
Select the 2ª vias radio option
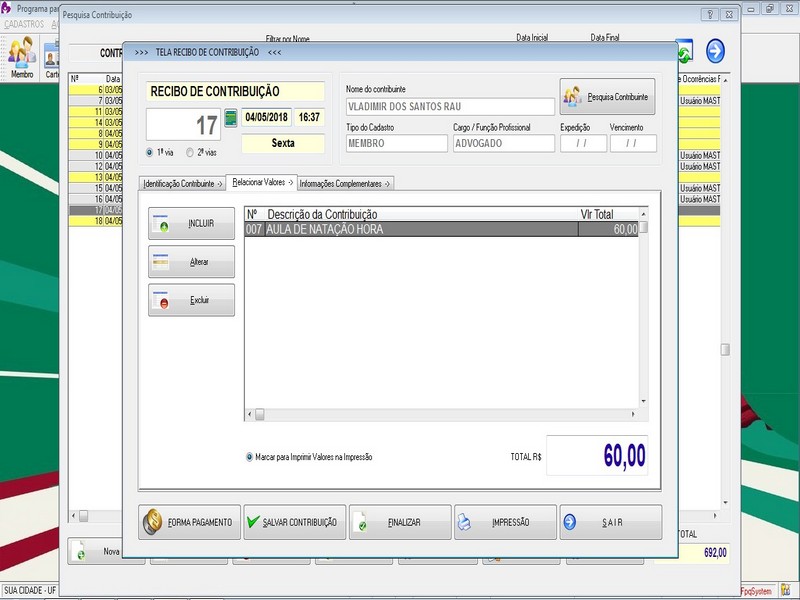click(x=190, y=153)
